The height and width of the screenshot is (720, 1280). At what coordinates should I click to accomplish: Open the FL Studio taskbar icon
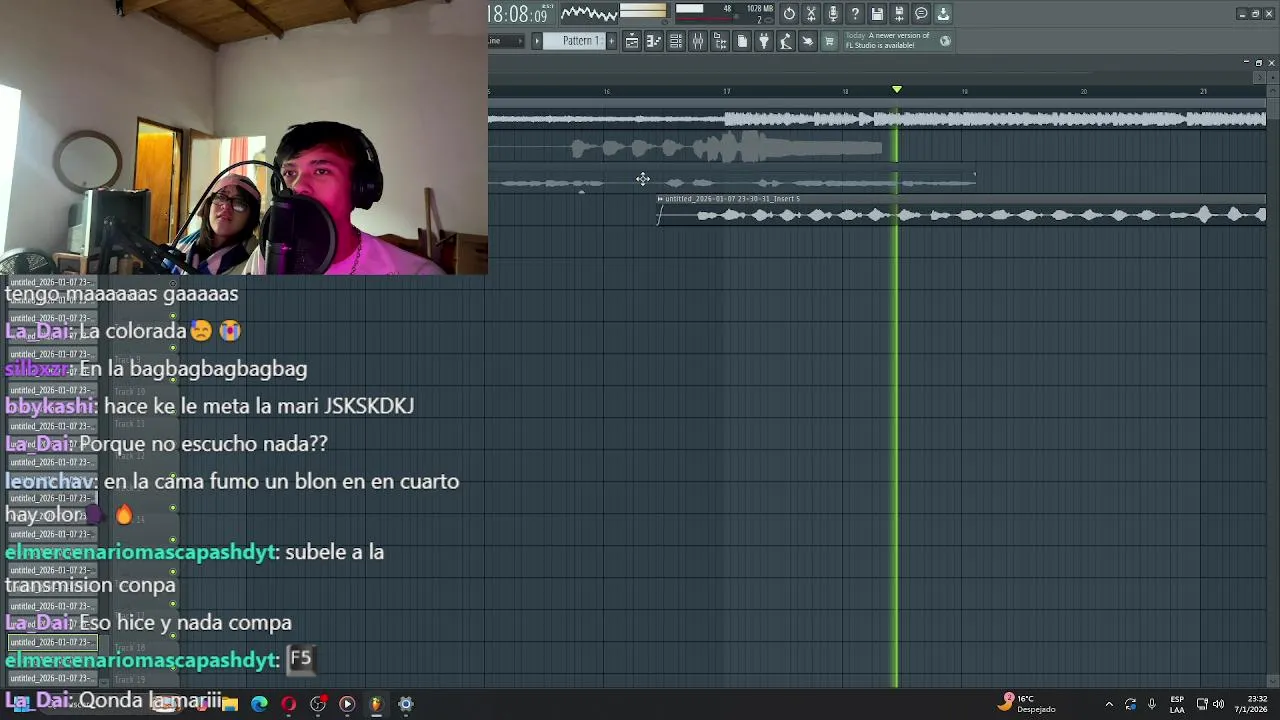tap(376, 704)
